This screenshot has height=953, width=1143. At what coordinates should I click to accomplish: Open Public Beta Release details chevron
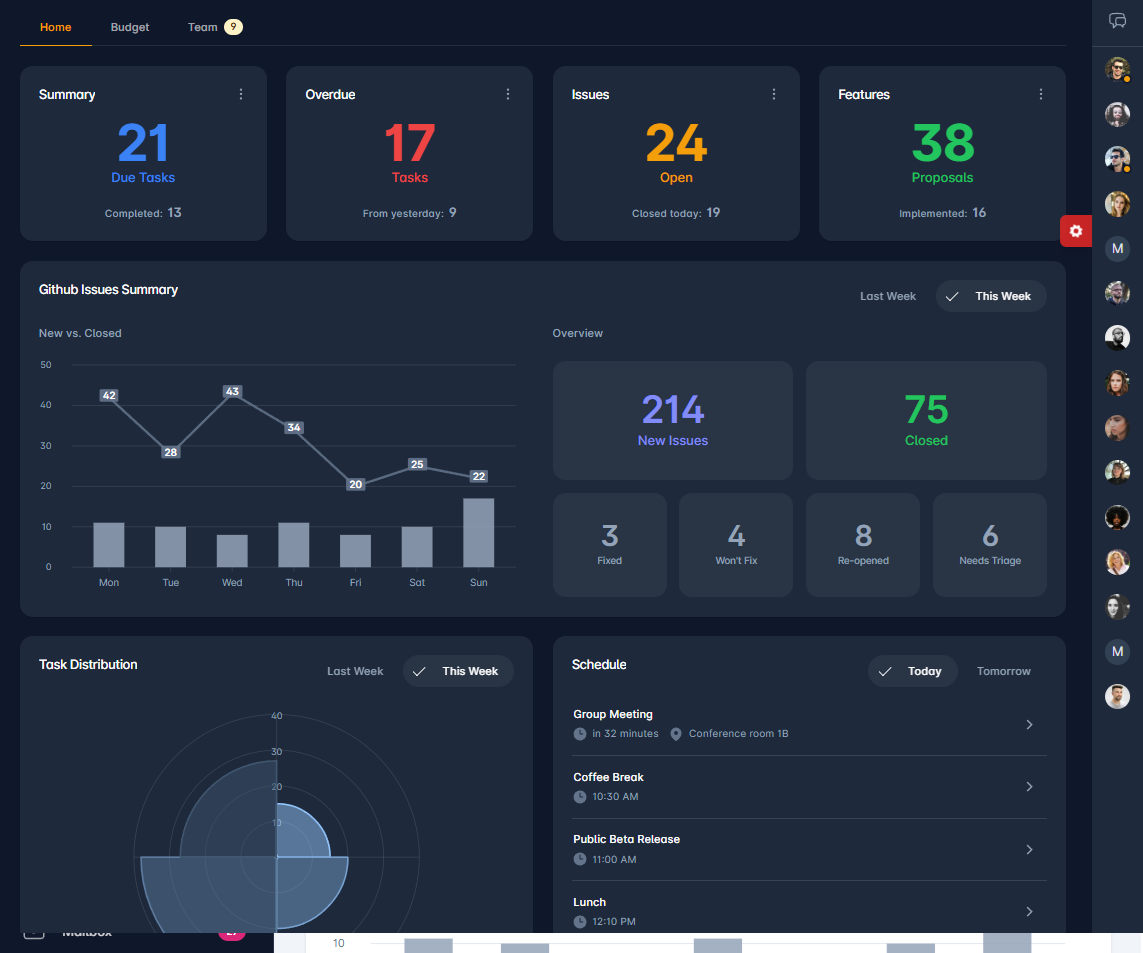tap(1029, 849)
